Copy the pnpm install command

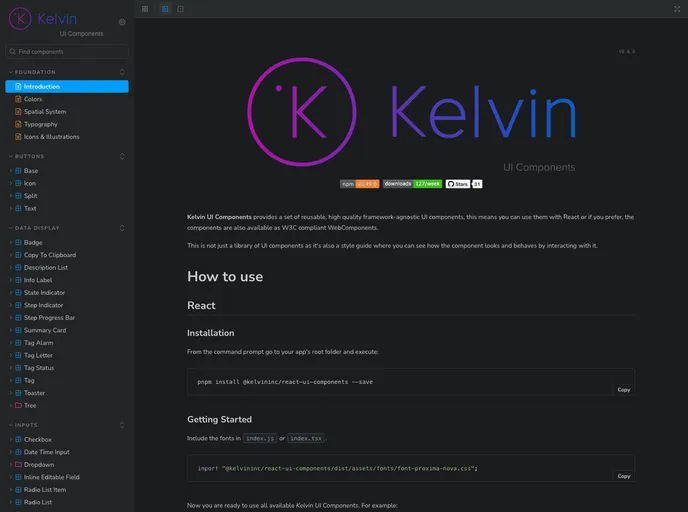tap(624, 390)
